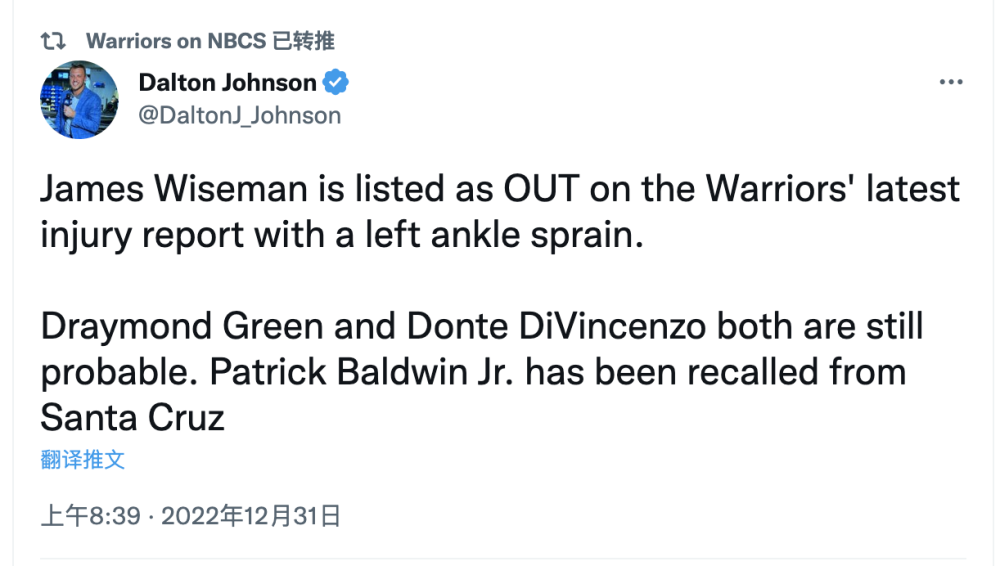Open the Dalton Johnson display name
Screen dimensions: 1000x566
[227, 82]
